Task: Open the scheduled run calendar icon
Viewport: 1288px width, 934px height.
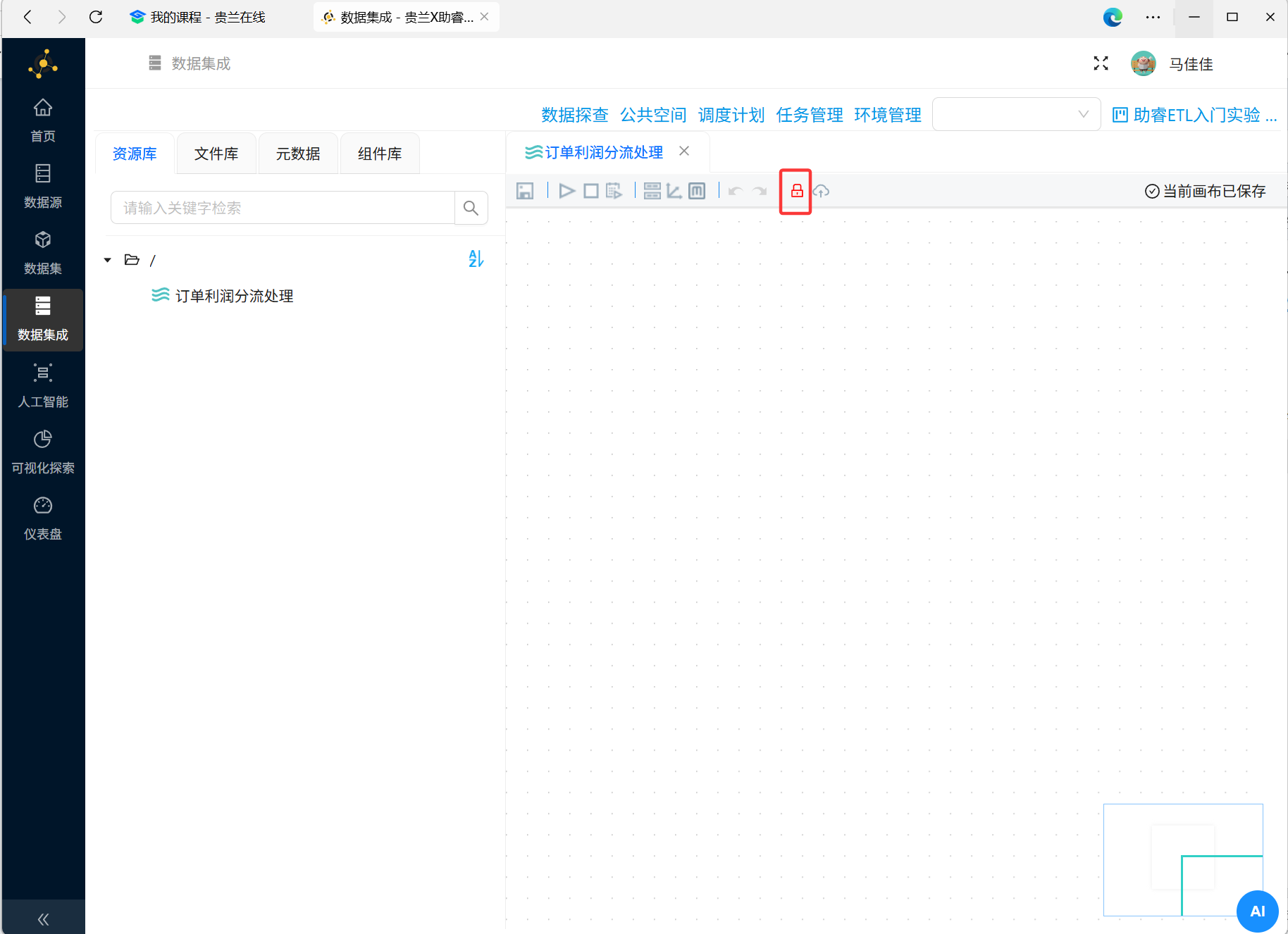Action: coord(614,191)
